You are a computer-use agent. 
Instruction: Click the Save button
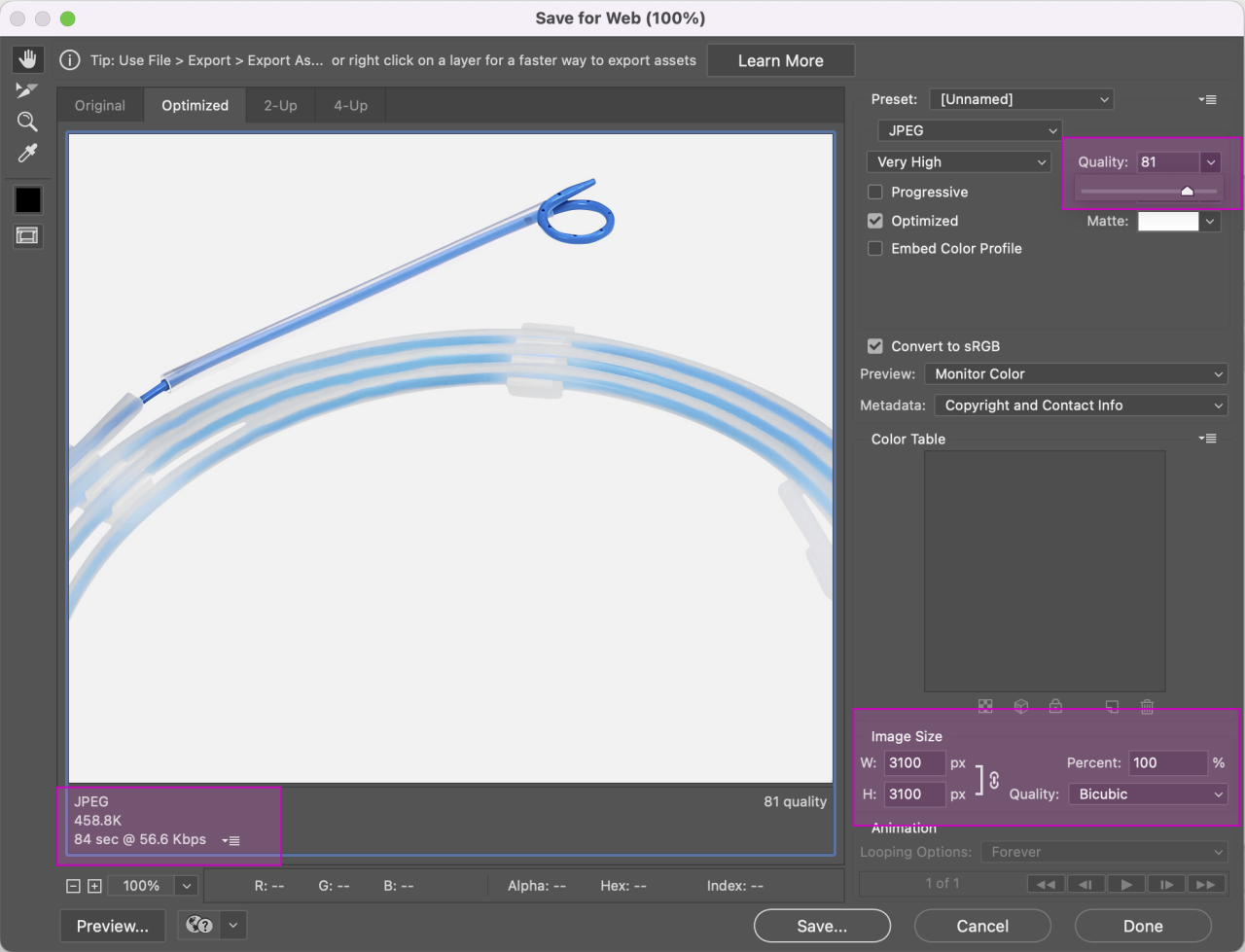[821, 925]
